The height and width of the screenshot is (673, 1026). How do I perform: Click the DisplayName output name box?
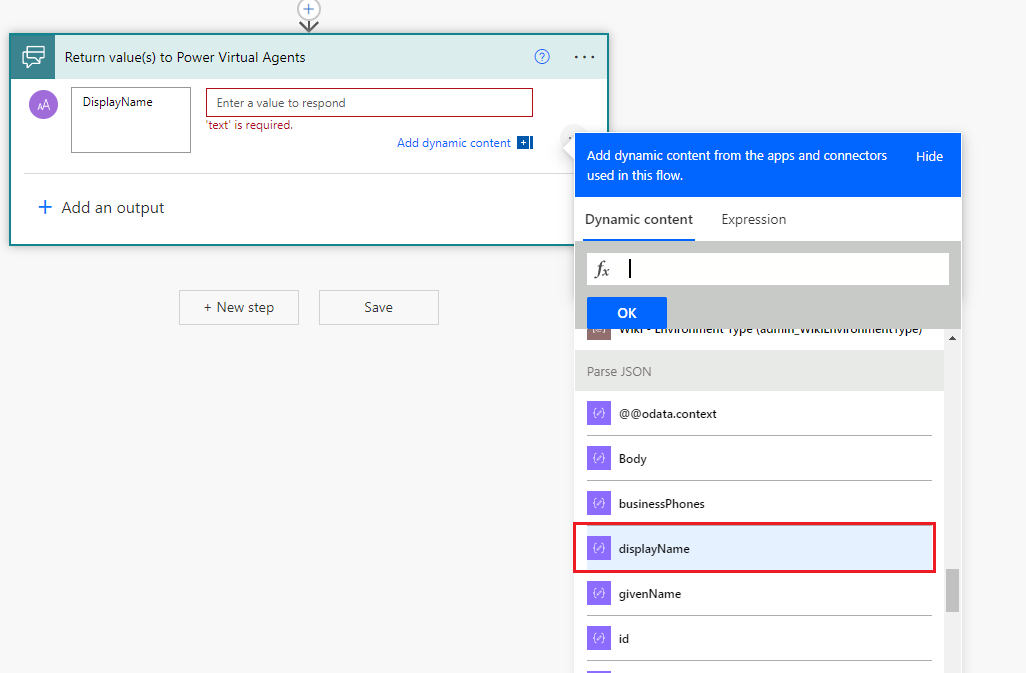point(131,120)
